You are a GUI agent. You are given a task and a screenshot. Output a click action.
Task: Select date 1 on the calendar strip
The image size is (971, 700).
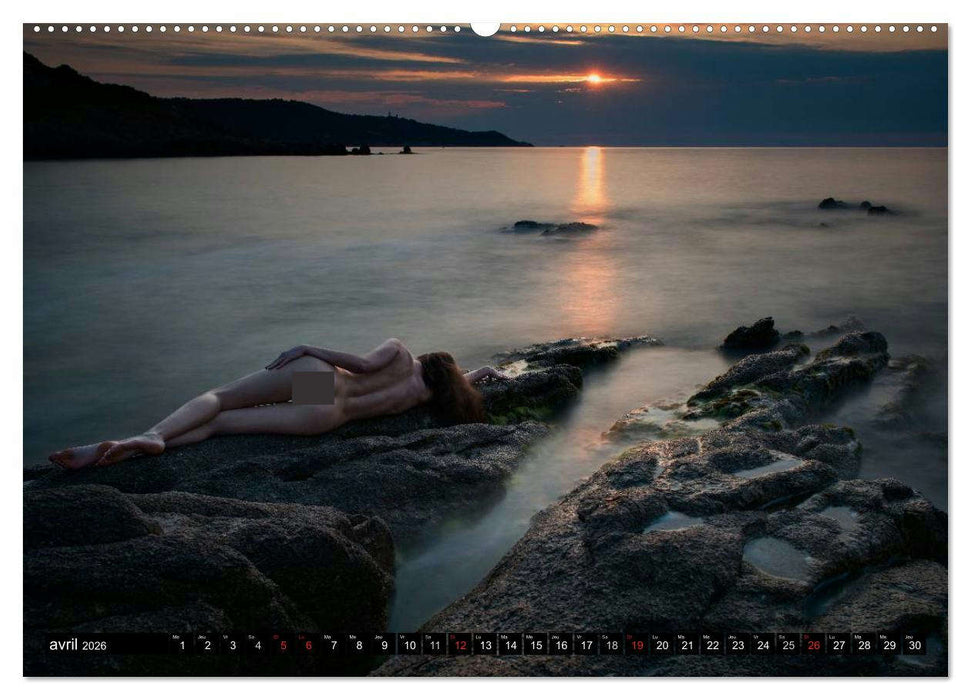[x=181, y=646]
